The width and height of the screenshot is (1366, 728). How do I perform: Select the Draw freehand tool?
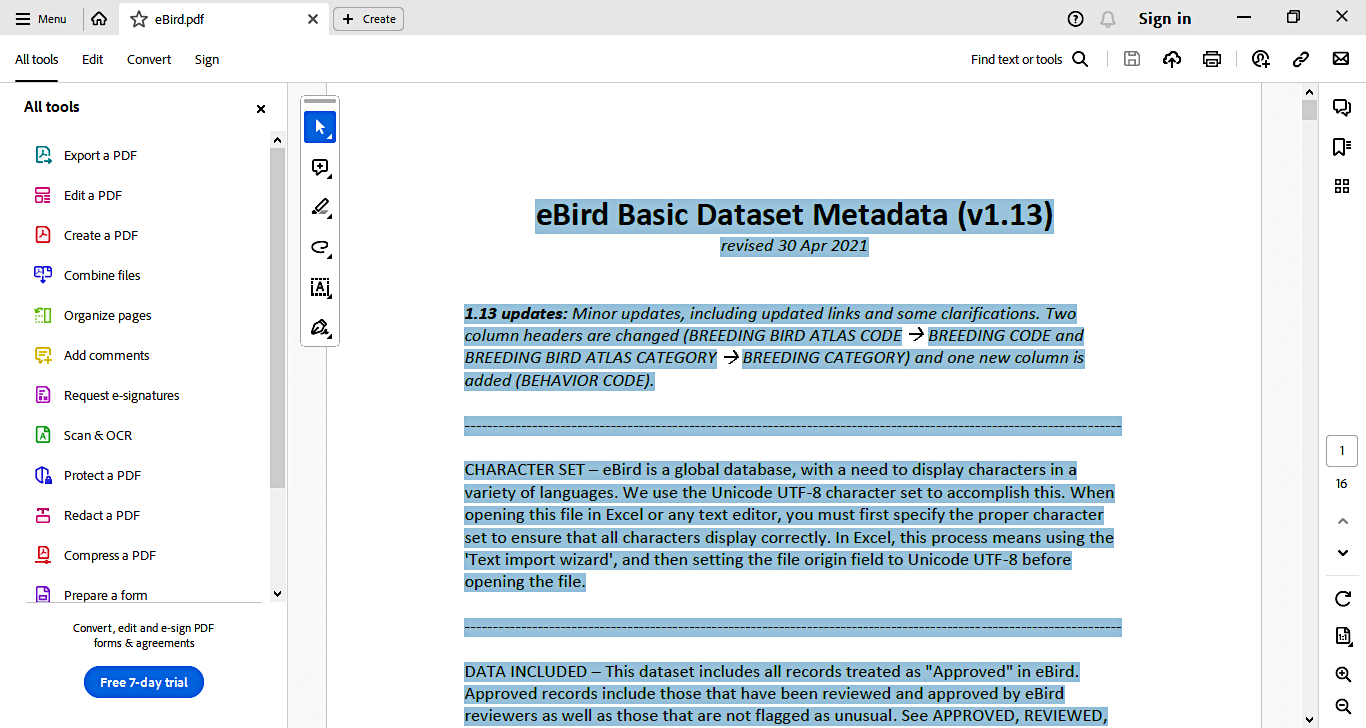click(x=320, y=247)
